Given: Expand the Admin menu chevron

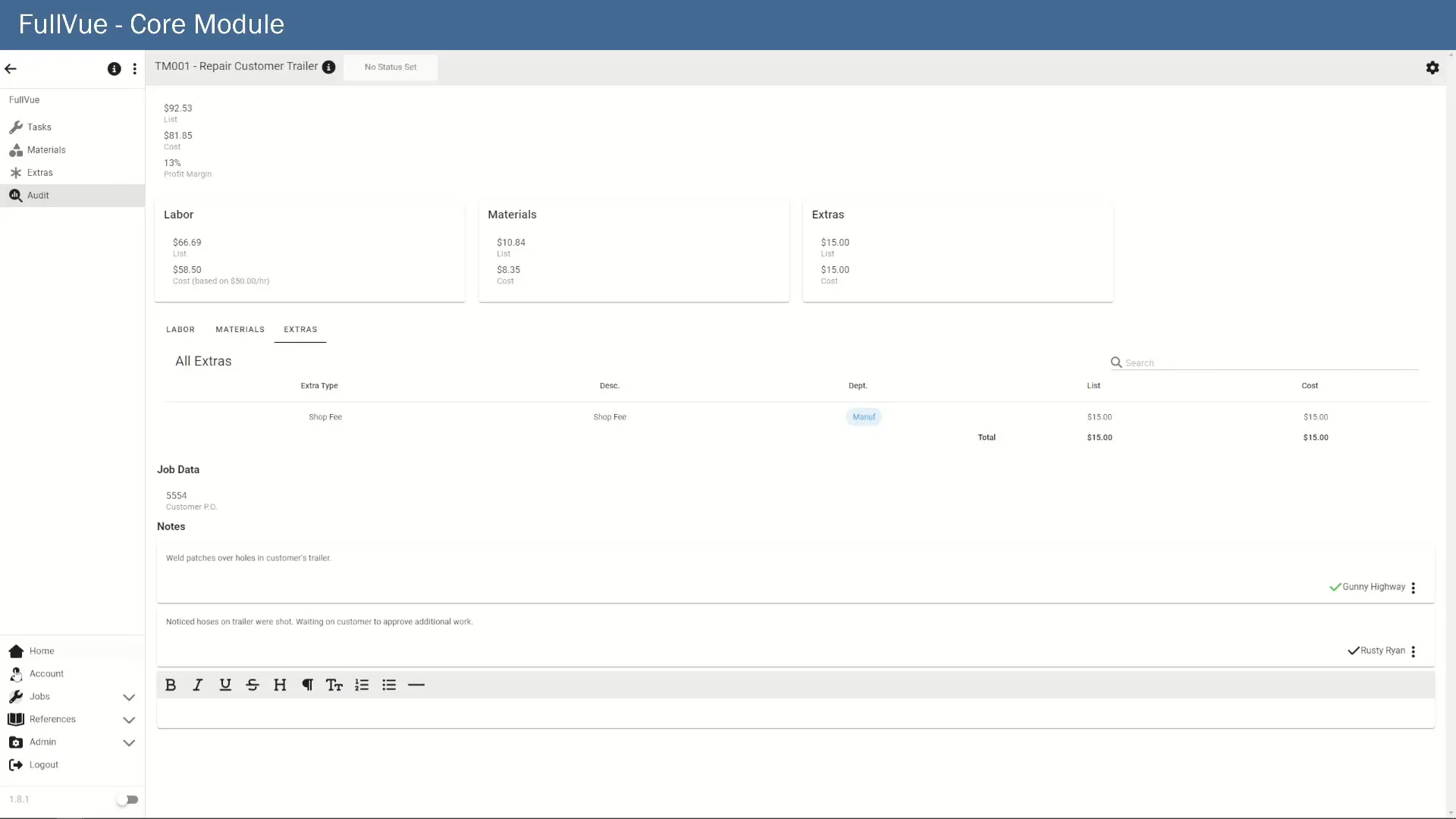Looking at the screenshot, I should (129, 743).
